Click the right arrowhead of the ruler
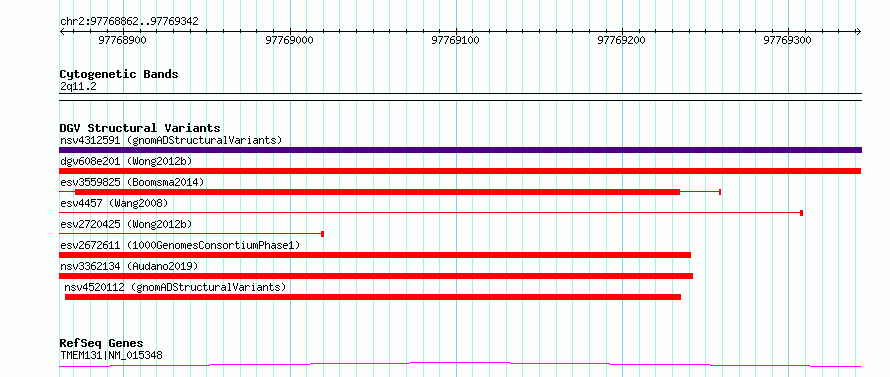 click(x=858, y=31)
